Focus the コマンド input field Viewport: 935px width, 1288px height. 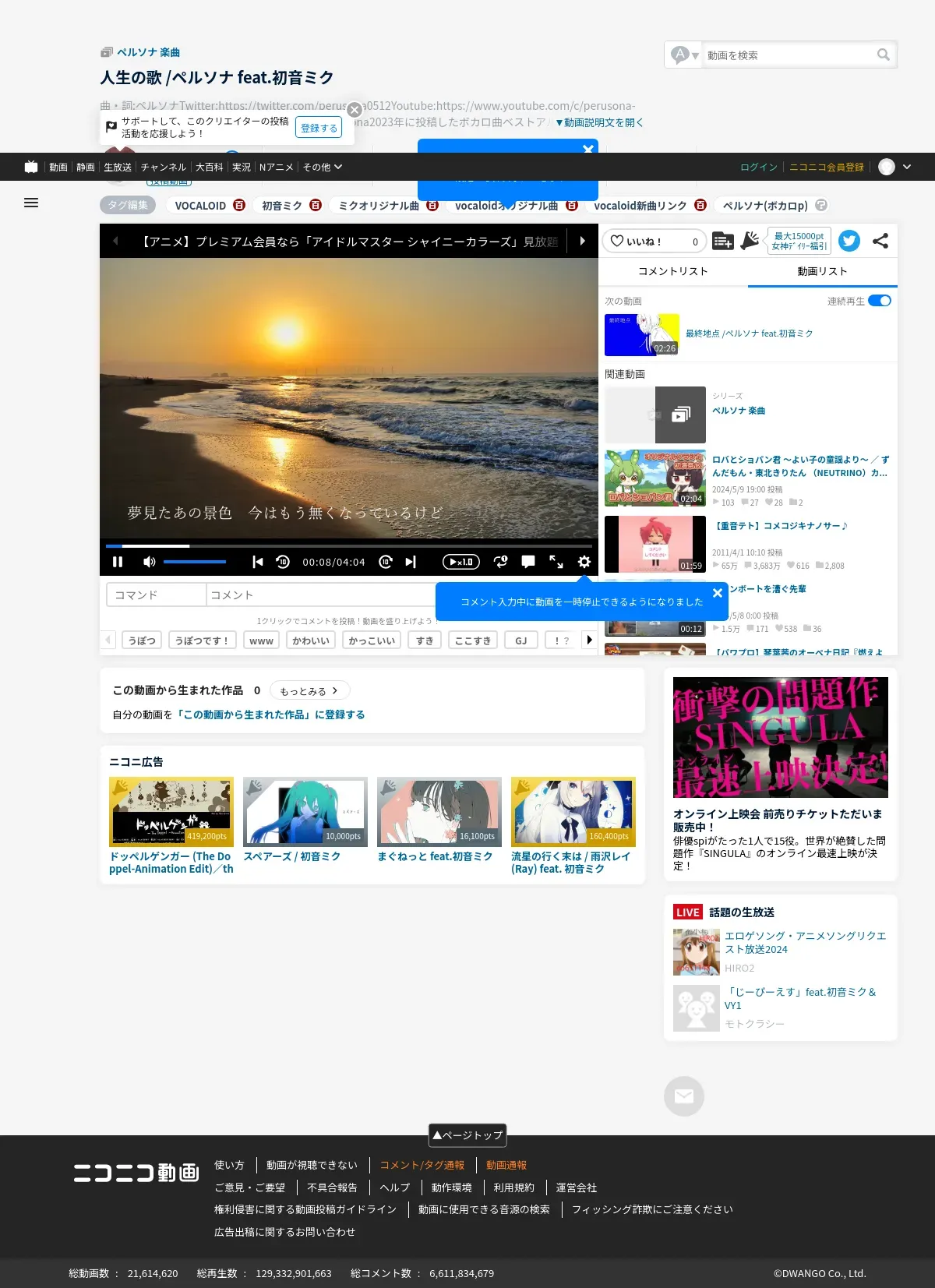point(156,595)
